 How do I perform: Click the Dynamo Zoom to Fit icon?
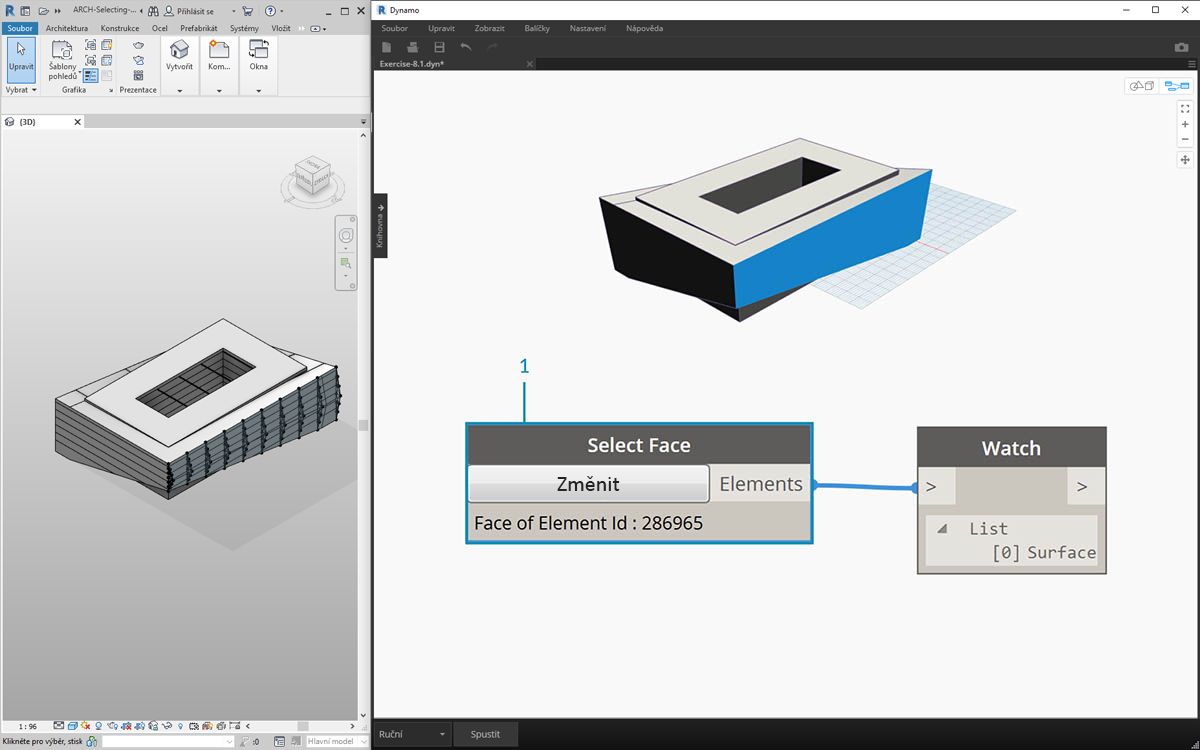pos(1185,108)
